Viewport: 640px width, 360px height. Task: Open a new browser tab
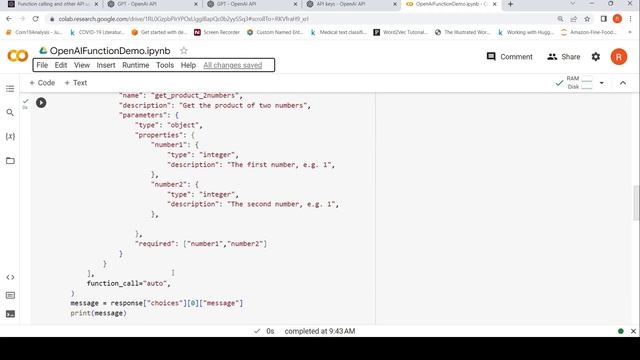510,4
